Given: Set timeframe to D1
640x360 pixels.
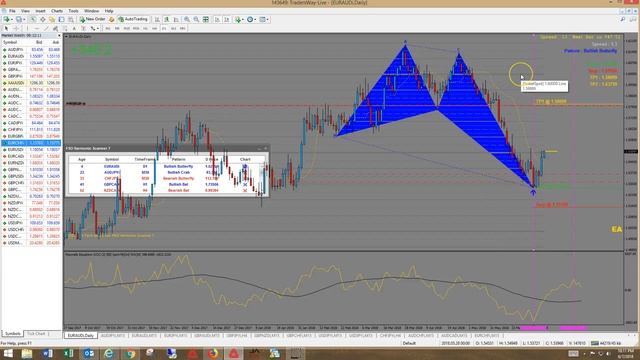Looking at the screenshot, I should (164, 29).
